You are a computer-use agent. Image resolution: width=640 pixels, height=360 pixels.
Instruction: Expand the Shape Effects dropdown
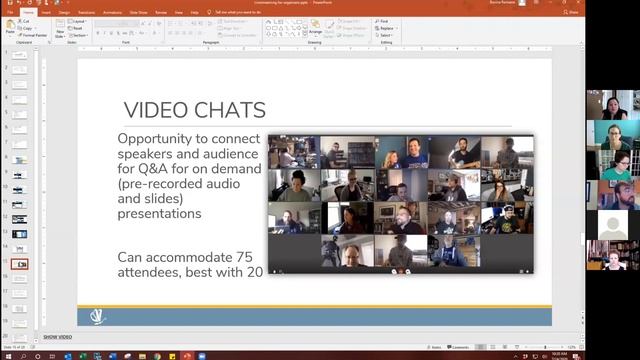click(x=352, y=35)
